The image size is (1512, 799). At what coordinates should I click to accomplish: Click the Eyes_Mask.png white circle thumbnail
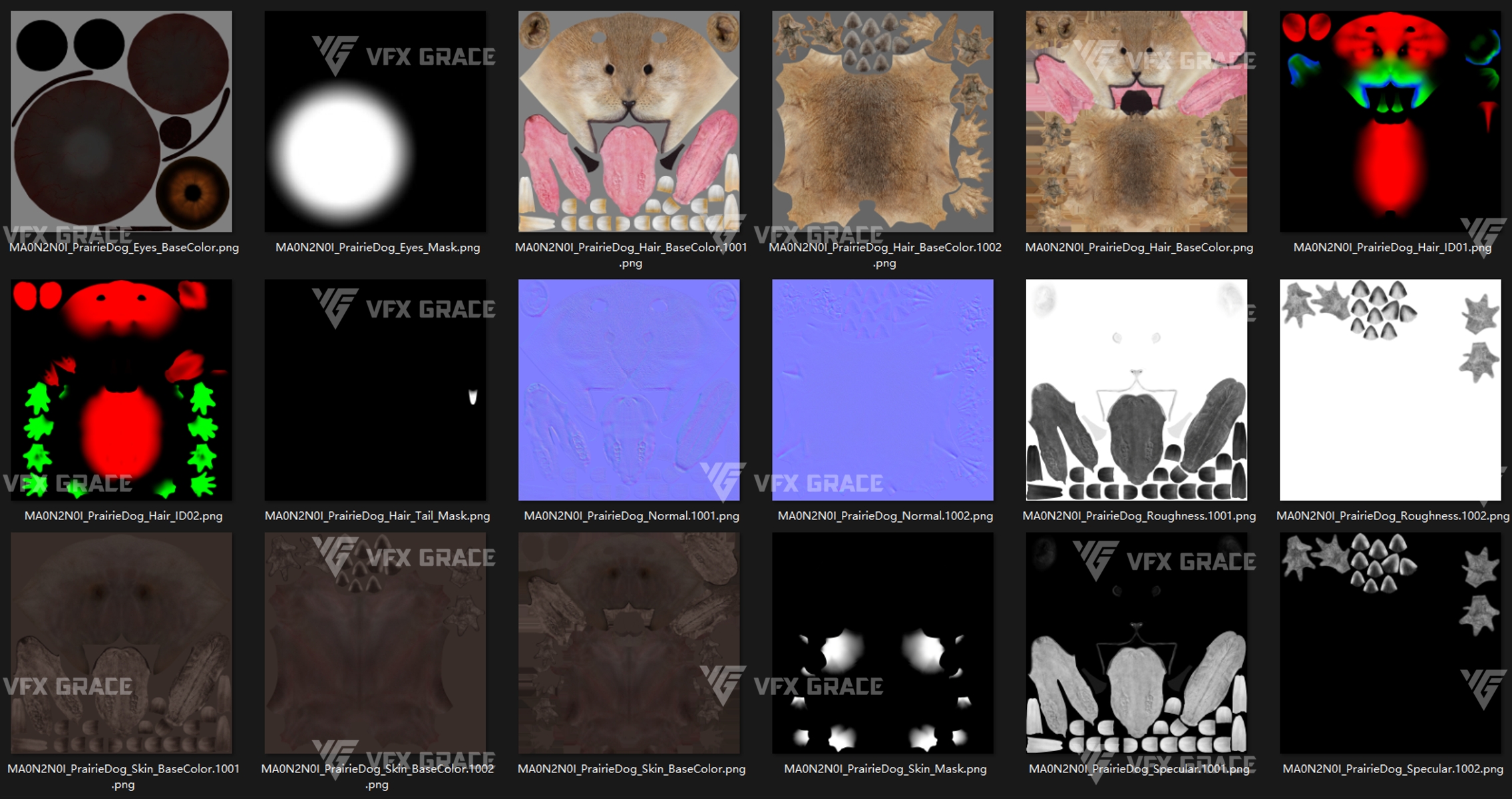(375, 121)
